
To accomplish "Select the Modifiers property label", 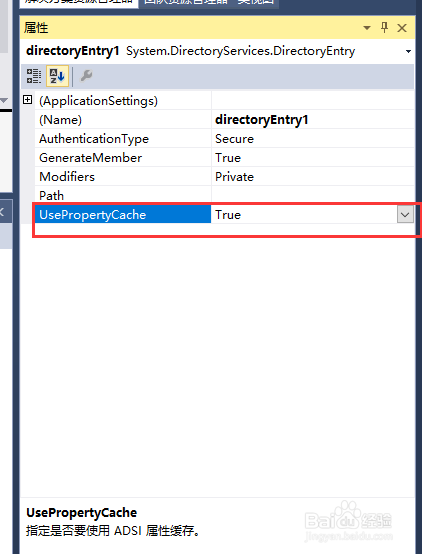I will point(67,177).
